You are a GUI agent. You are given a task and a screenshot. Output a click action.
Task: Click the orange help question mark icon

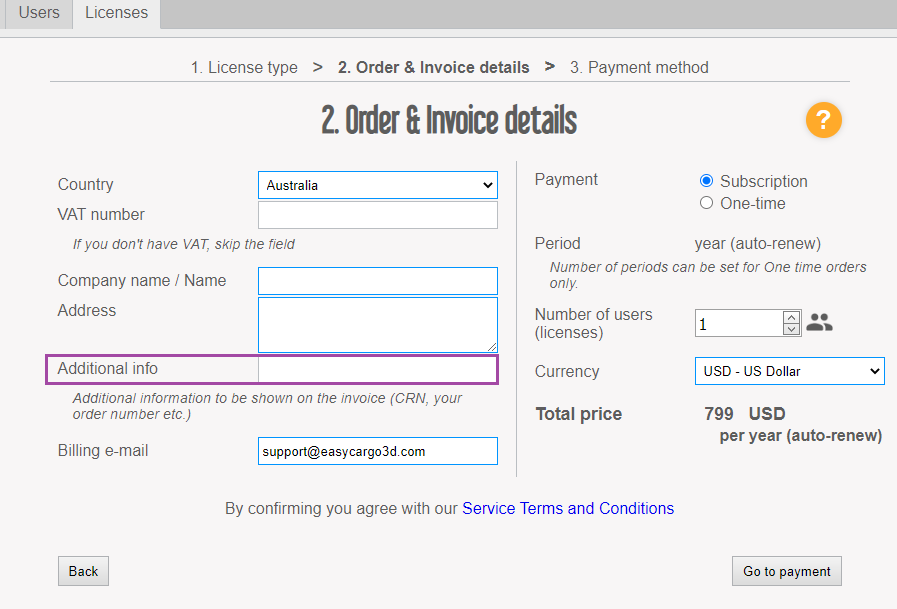(823, 121)
